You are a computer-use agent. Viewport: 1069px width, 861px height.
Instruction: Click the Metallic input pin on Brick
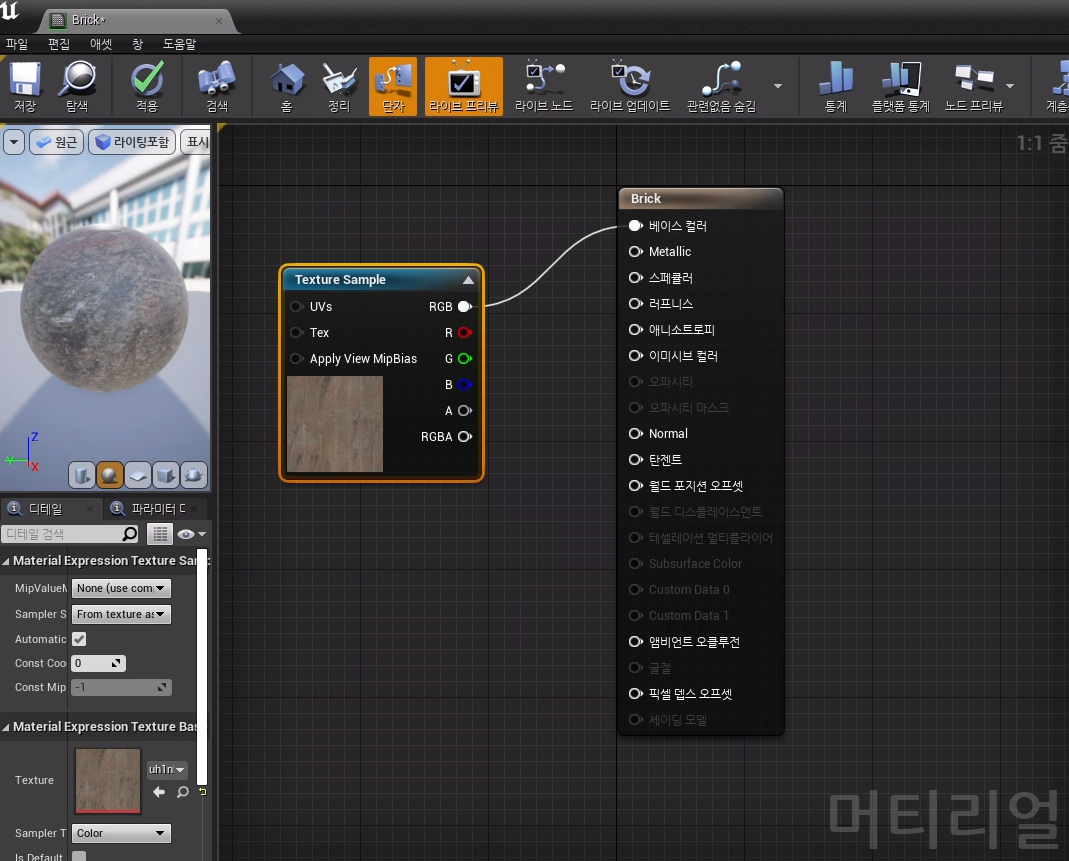[x=635, y=252]
